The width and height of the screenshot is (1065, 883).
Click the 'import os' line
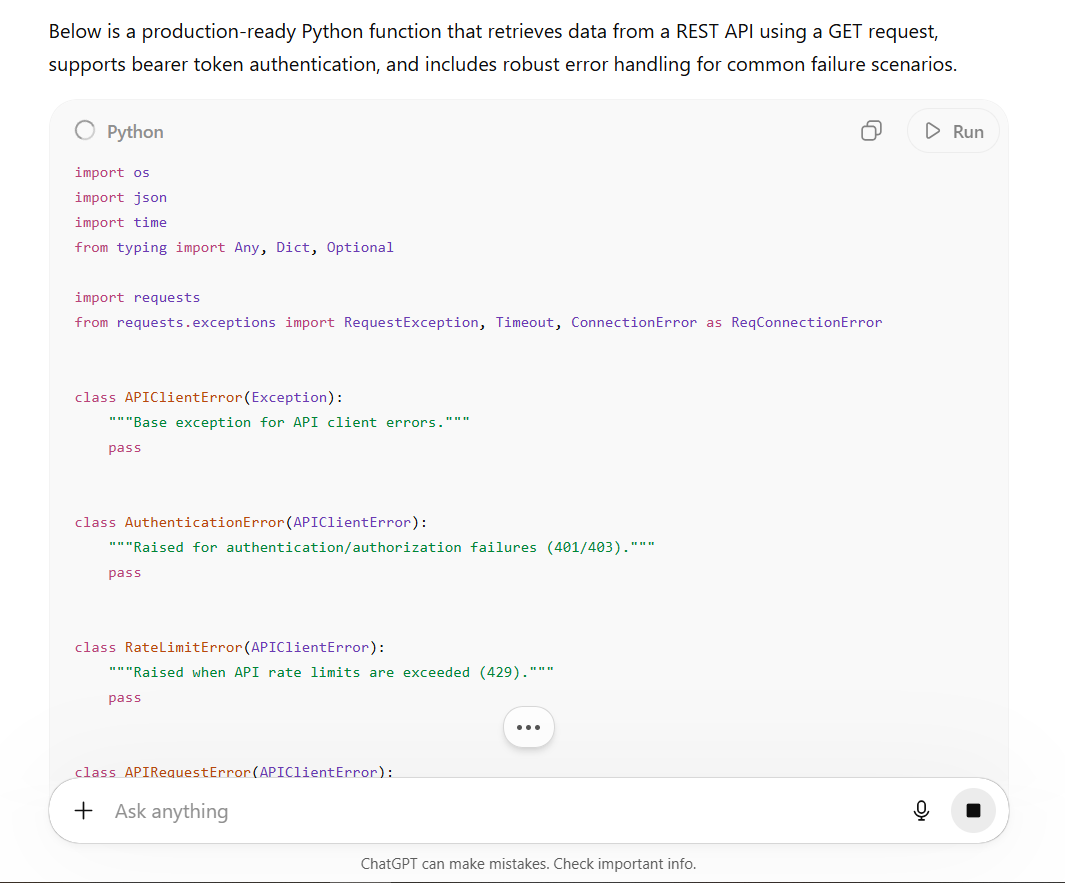click(112, 173)
